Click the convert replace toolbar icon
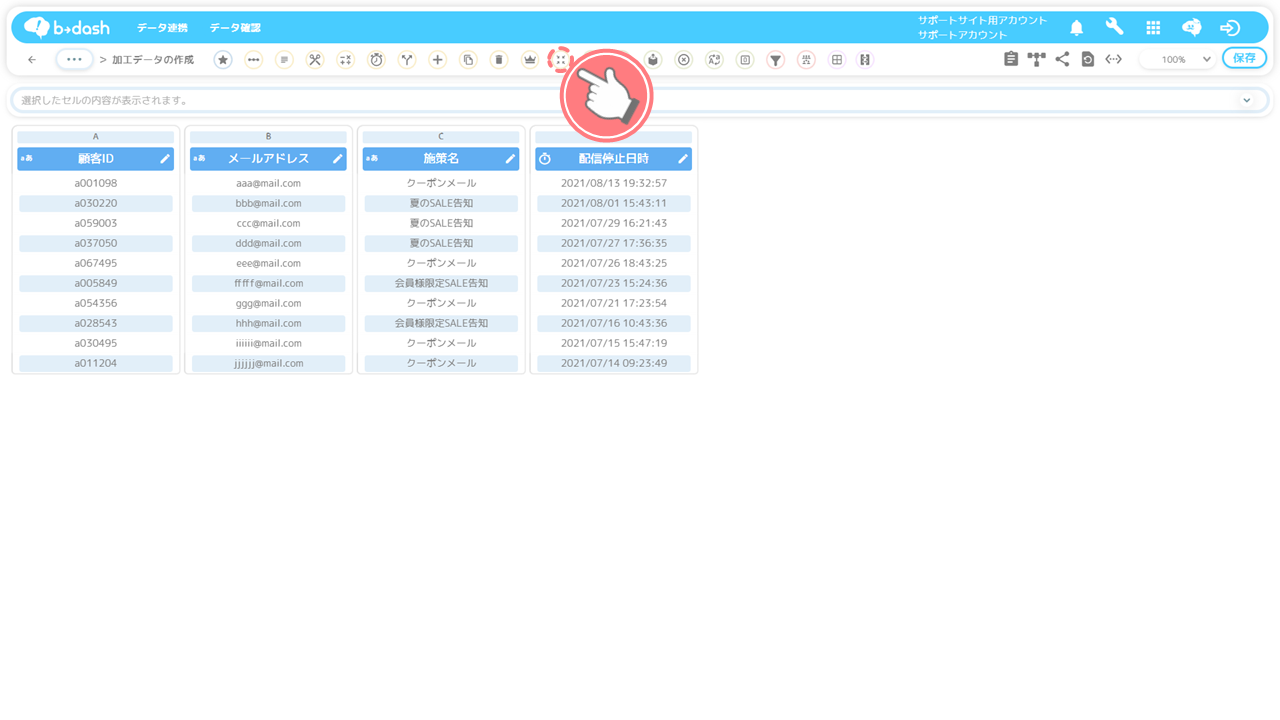This screenshot has width=1280, height=720. tap(714, 60)
